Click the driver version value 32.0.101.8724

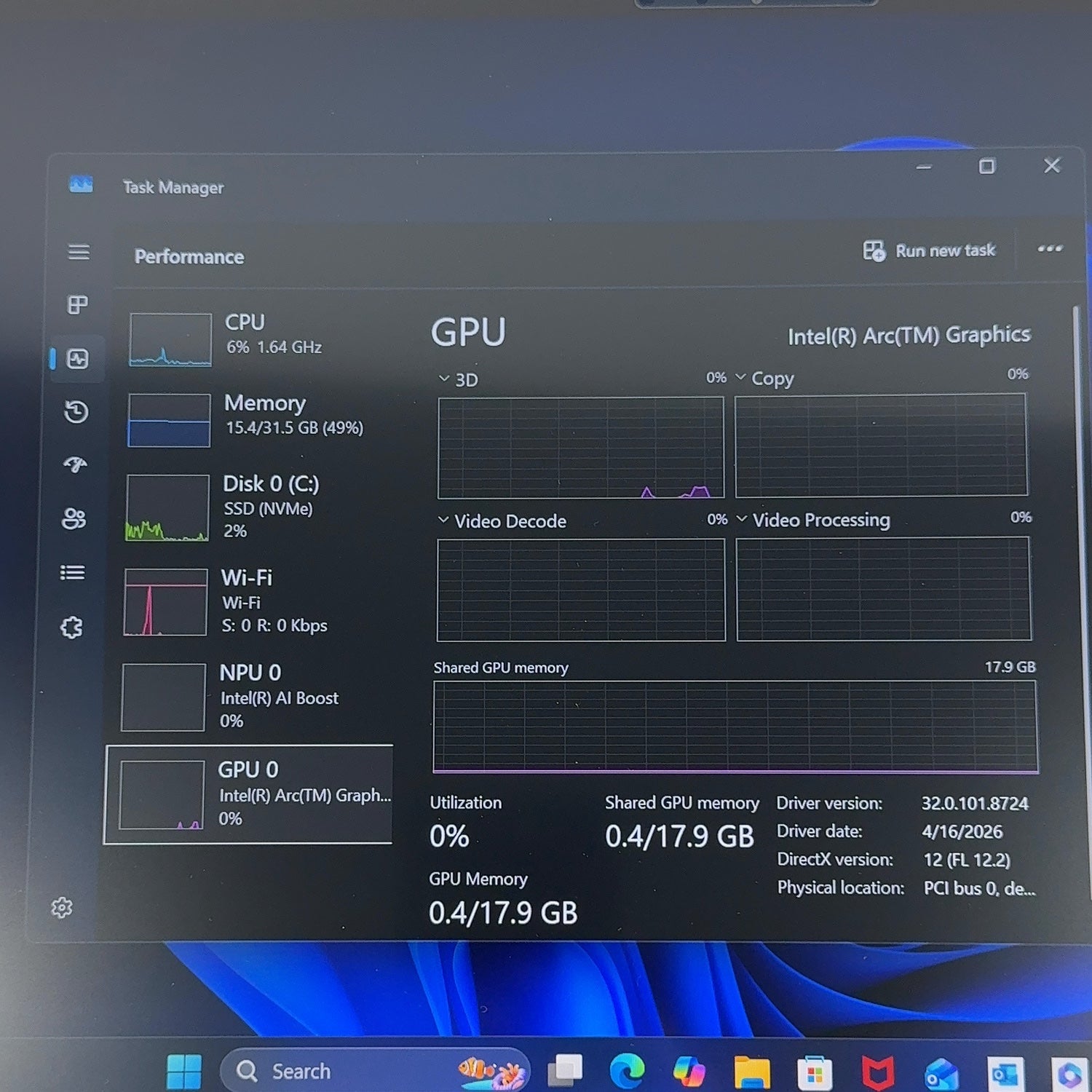click(x=975, y=803)
